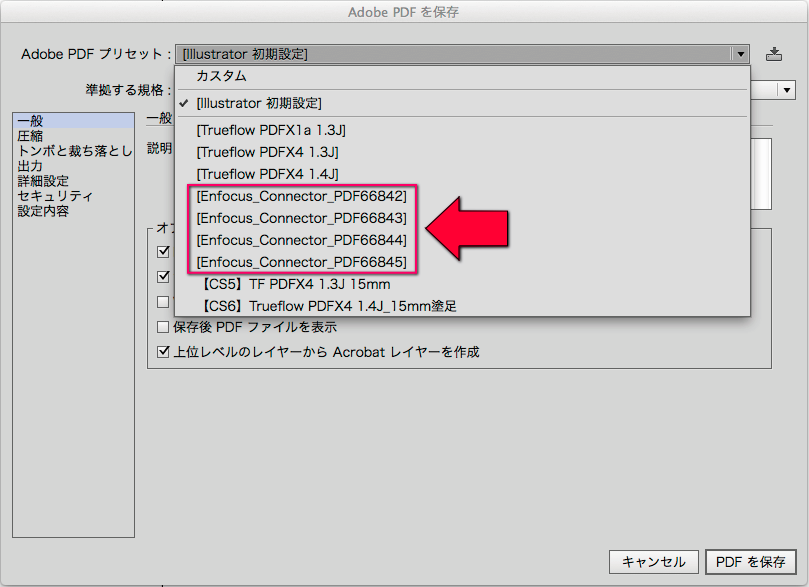Open the 一般 category in sidebar
809x587 pixels.
click(x=73, y=121)
